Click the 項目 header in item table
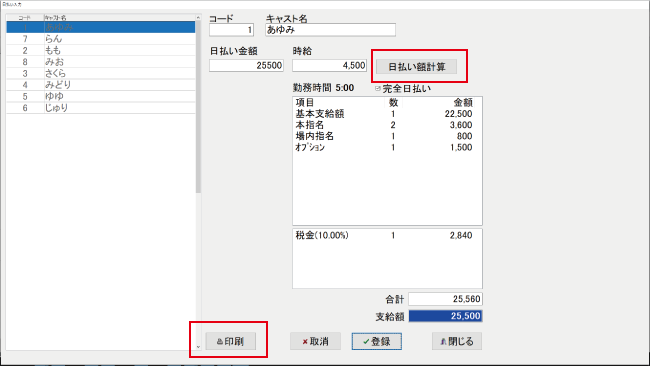Screen dimensions: 650x366 coord(305,102)
